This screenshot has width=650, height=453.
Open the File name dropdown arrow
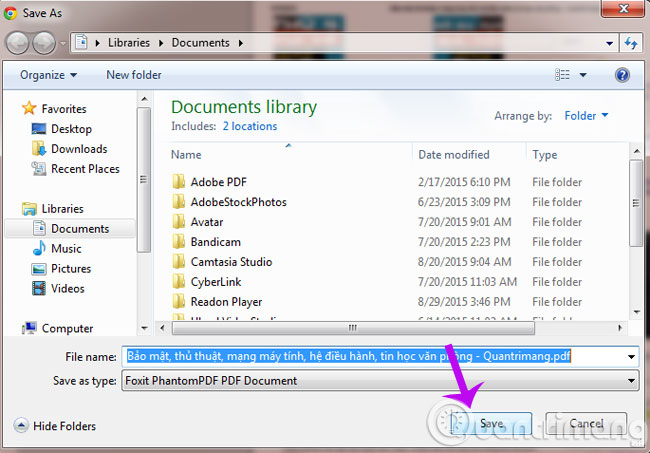631,356
